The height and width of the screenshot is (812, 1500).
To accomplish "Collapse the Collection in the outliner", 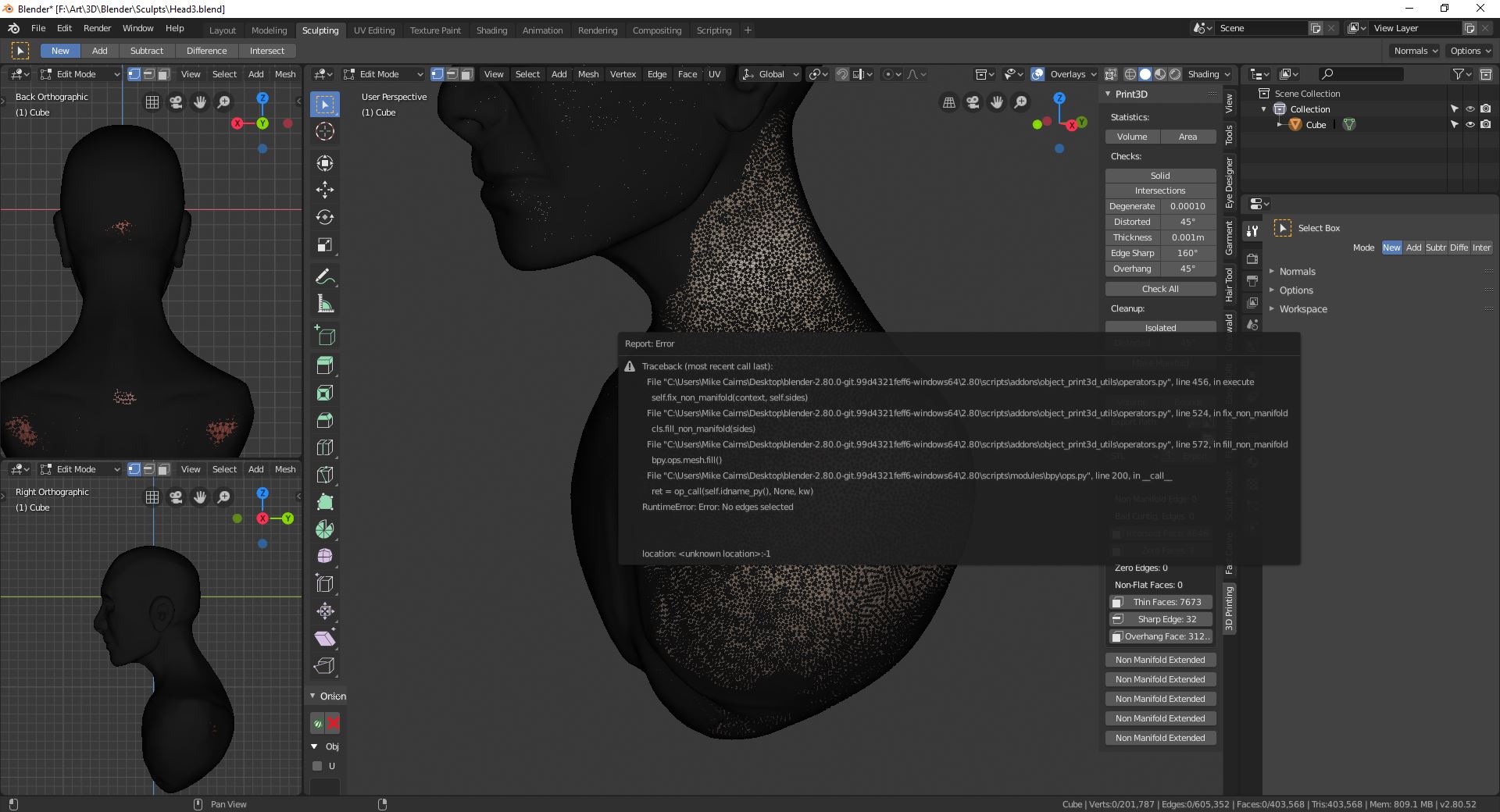I will pos(1264,109).
